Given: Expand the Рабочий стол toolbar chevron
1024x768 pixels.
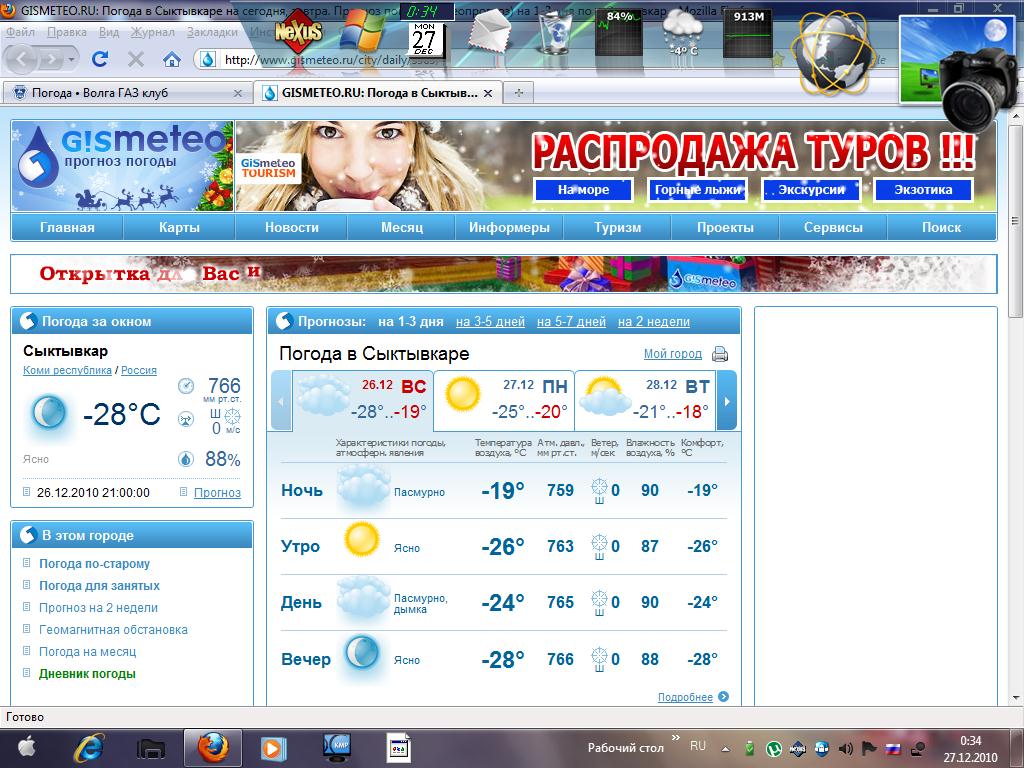Looking at the screenshot, I should pyautogui.click(x=676, y=738).
